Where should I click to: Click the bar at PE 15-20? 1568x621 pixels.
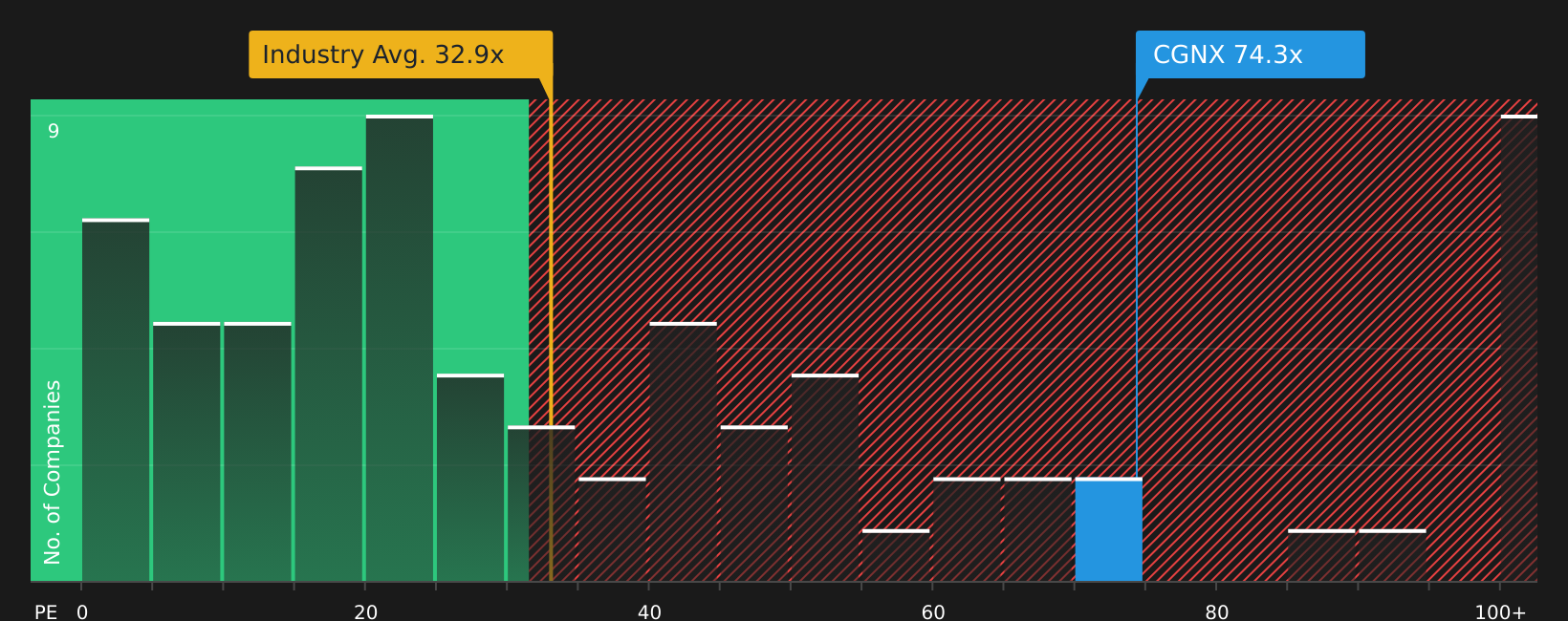click(x=329, y=374)
